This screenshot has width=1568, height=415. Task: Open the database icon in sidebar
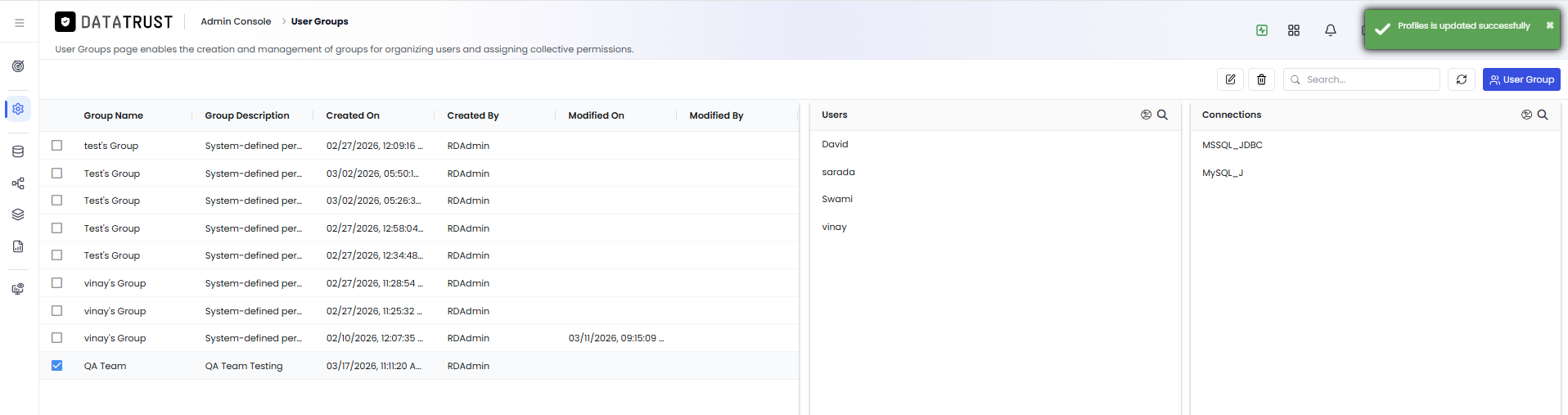click(18, 151)
